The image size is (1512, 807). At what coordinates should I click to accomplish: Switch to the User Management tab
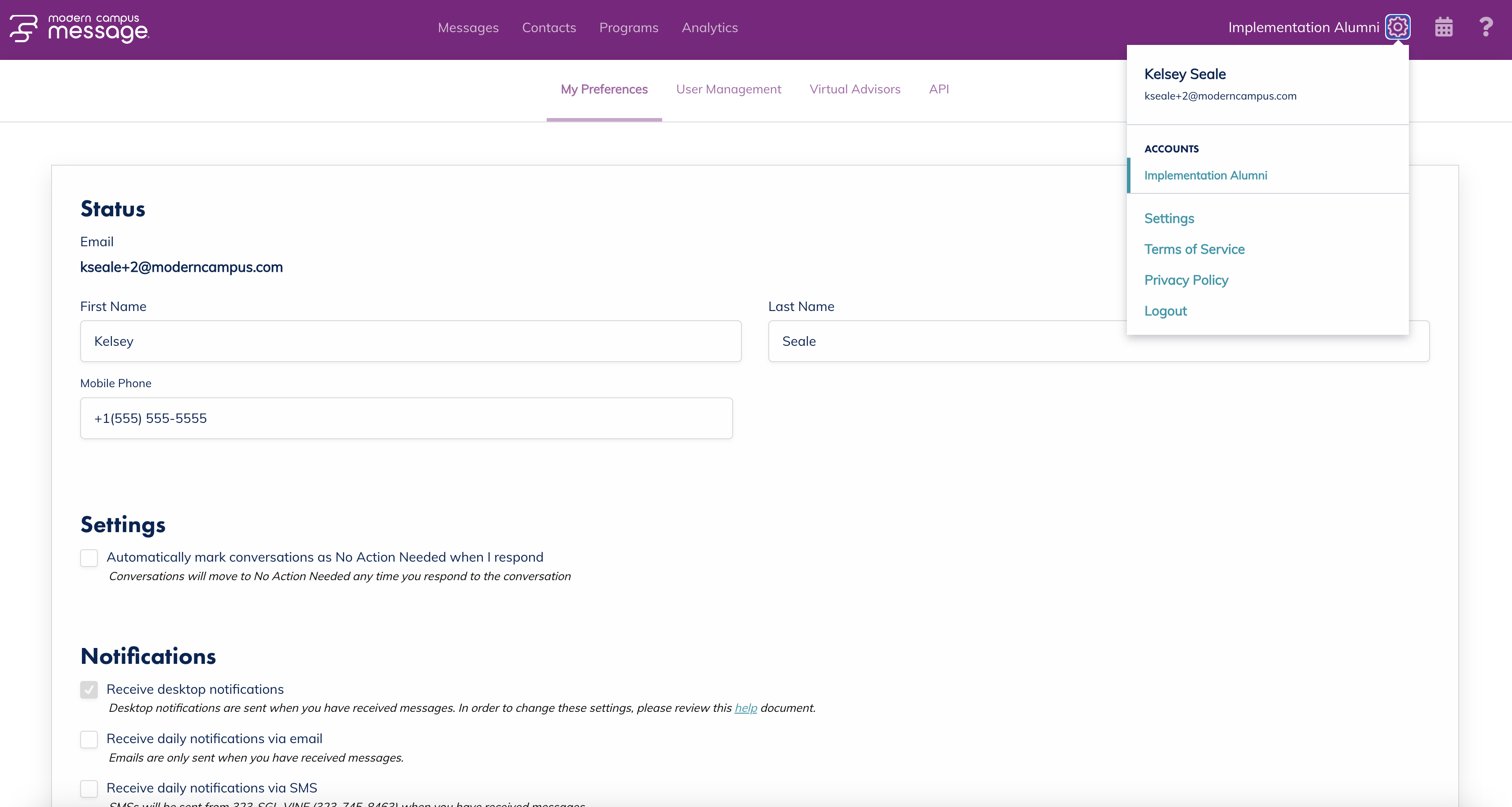click(x=729, y=89)
